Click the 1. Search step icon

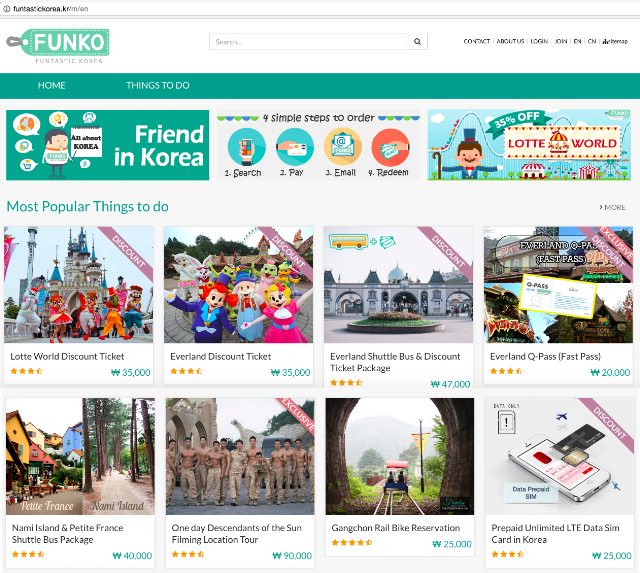point(247,147)
